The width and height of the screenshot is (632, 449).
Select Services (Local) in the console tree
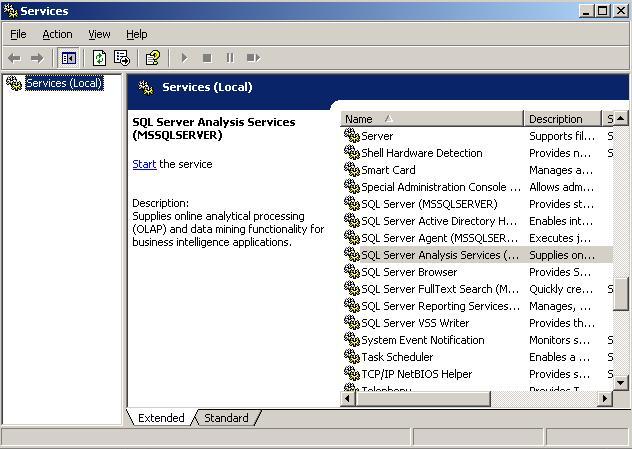(x=64, y=83)
